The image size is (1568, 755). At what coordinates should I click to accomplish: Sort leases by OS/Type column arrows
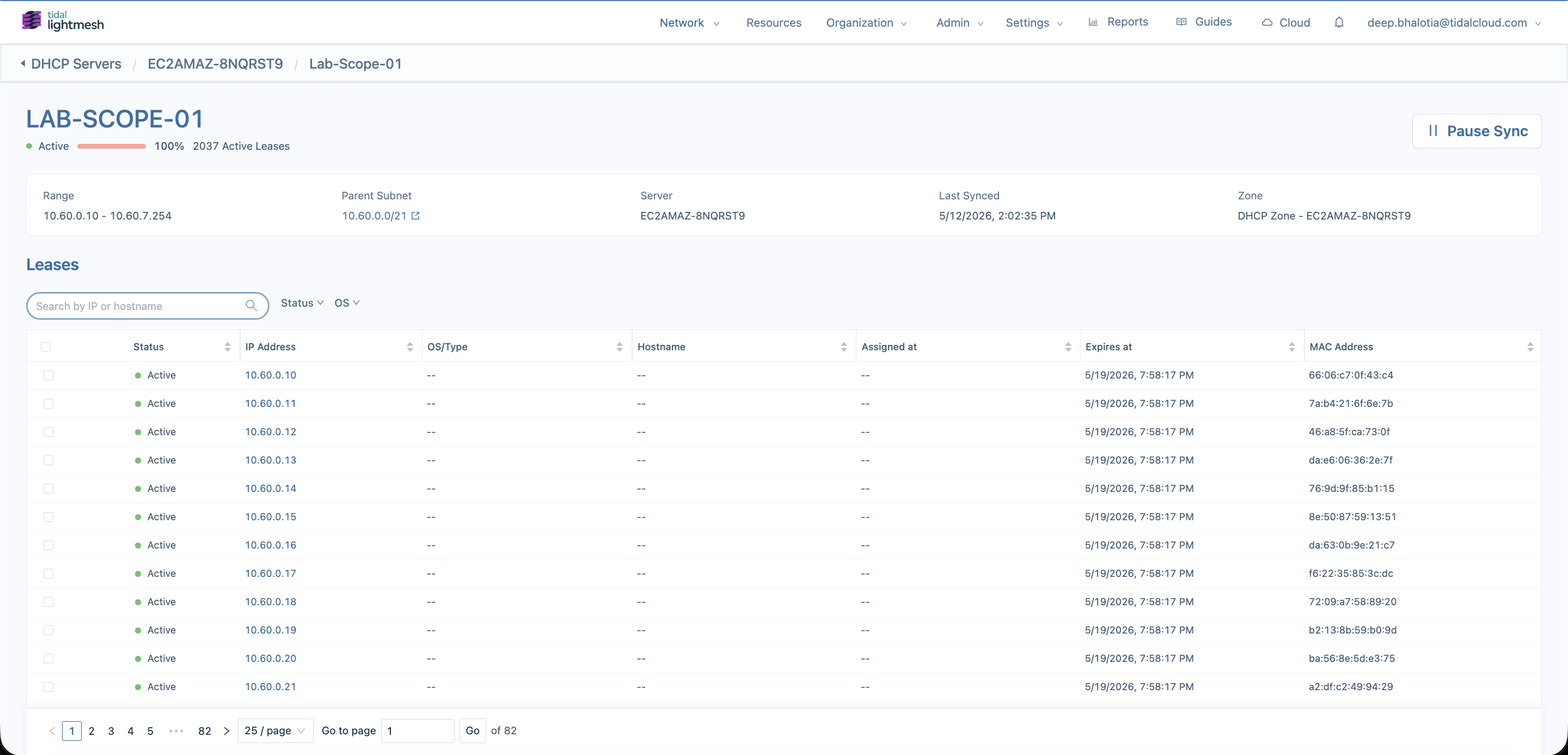pyautogui.click(x=619, y=346)
